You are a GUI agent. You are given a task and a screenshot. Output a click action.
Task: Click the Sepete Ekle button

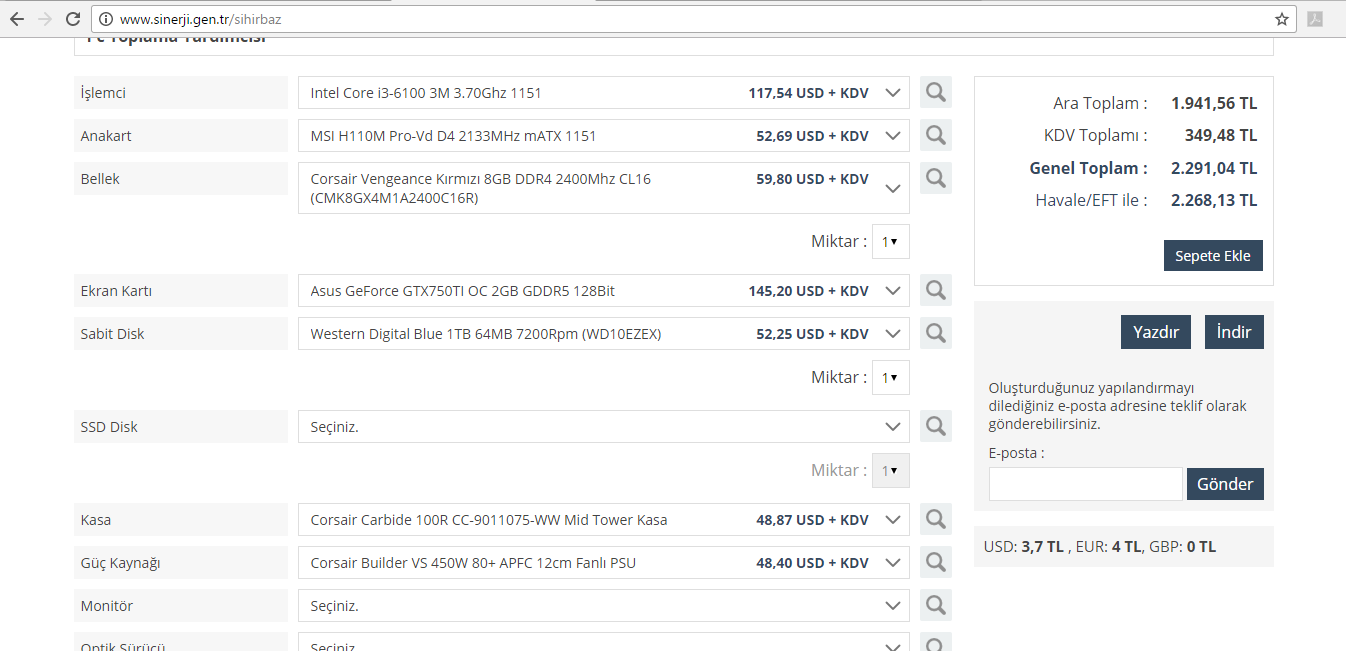pos(1213,255)
